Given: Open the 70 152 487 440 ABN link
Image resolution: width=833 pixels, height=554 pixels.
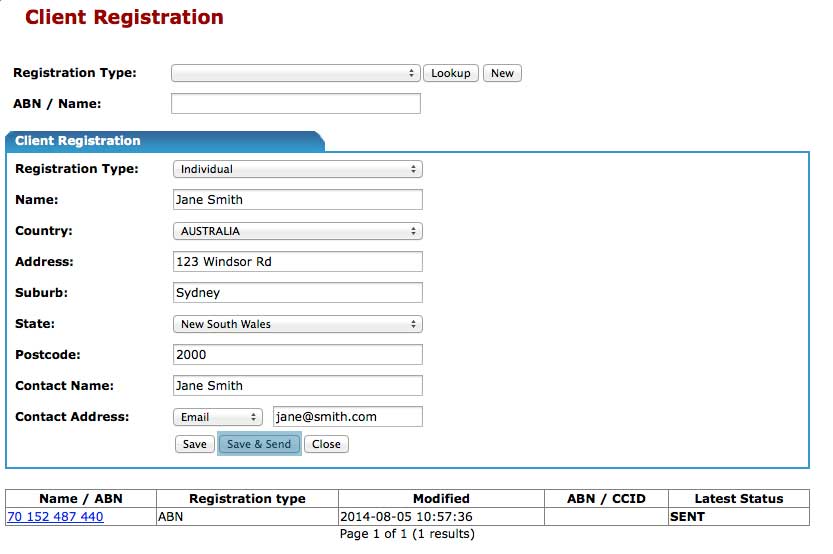Looking at the screenshot, I should (55, 517).
